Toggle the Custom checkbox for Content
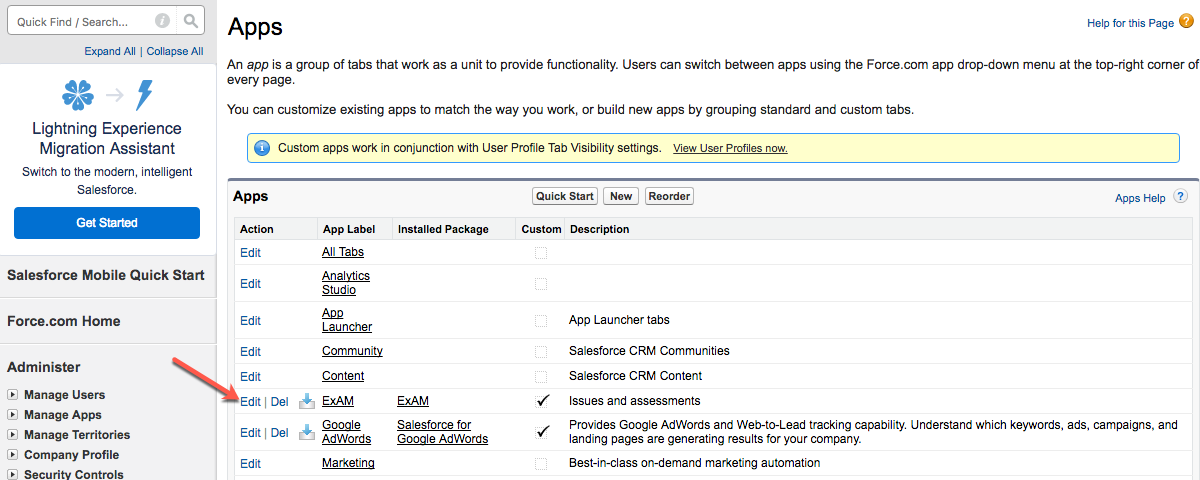Image resolution: width=1200 pixels, height=480 pixels. 541,376
